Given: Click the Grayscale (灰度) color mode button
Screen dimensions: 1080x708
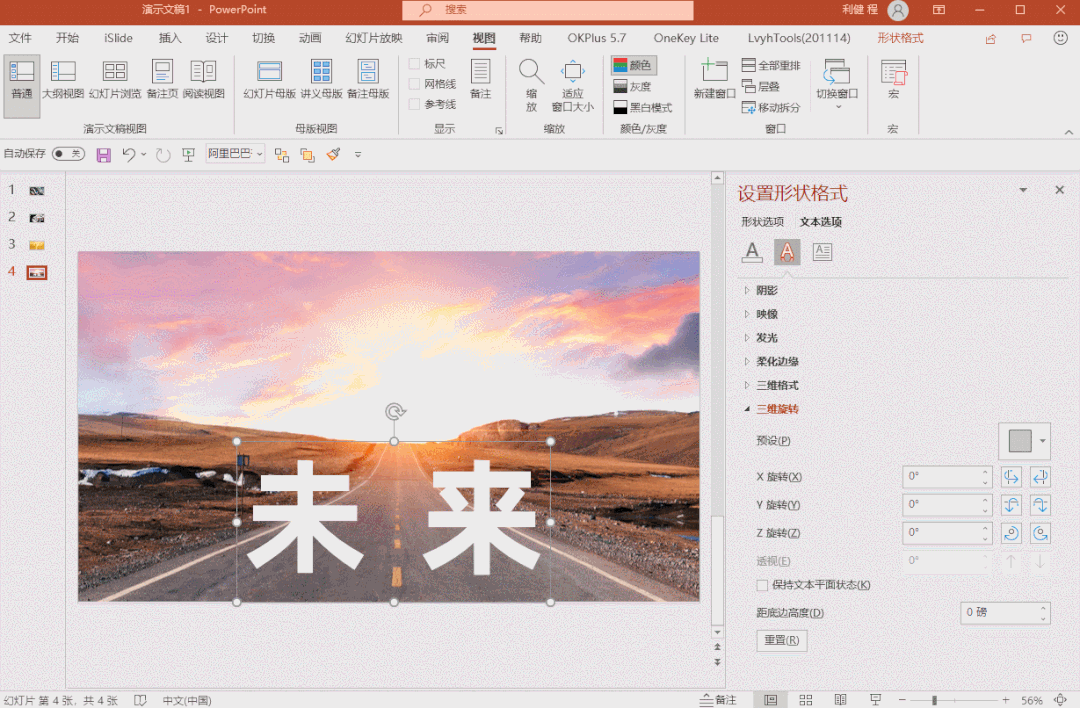Looking at the screenshot, I should point(632,86).
